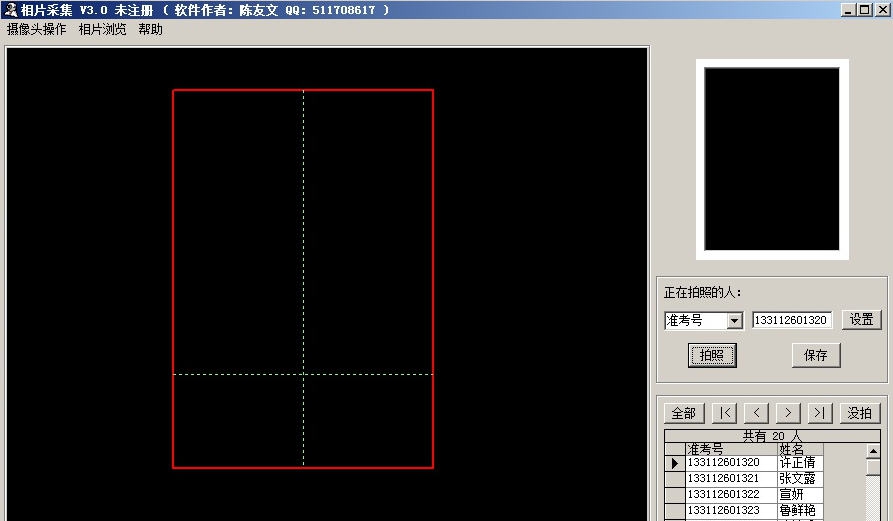Click the 保存 button
Image resolution: width=893 pixels, height=521 pixels.
click(816, 355)
